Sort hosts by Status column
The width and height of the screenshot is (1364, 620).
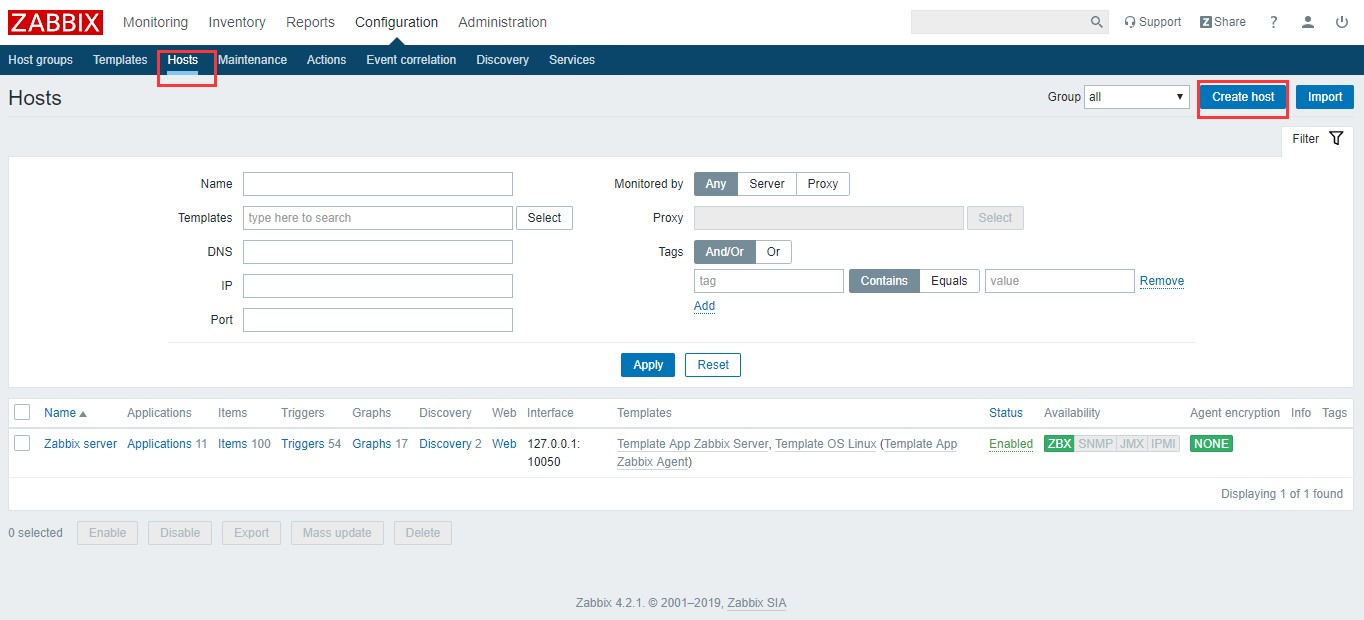coord(1006,413)
